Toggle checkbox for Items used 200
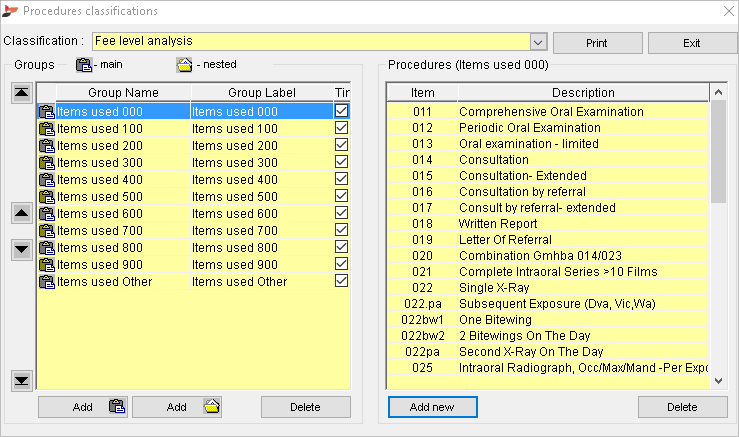The width and height of the screenshot is (739, 437). [x=342, y=145]
